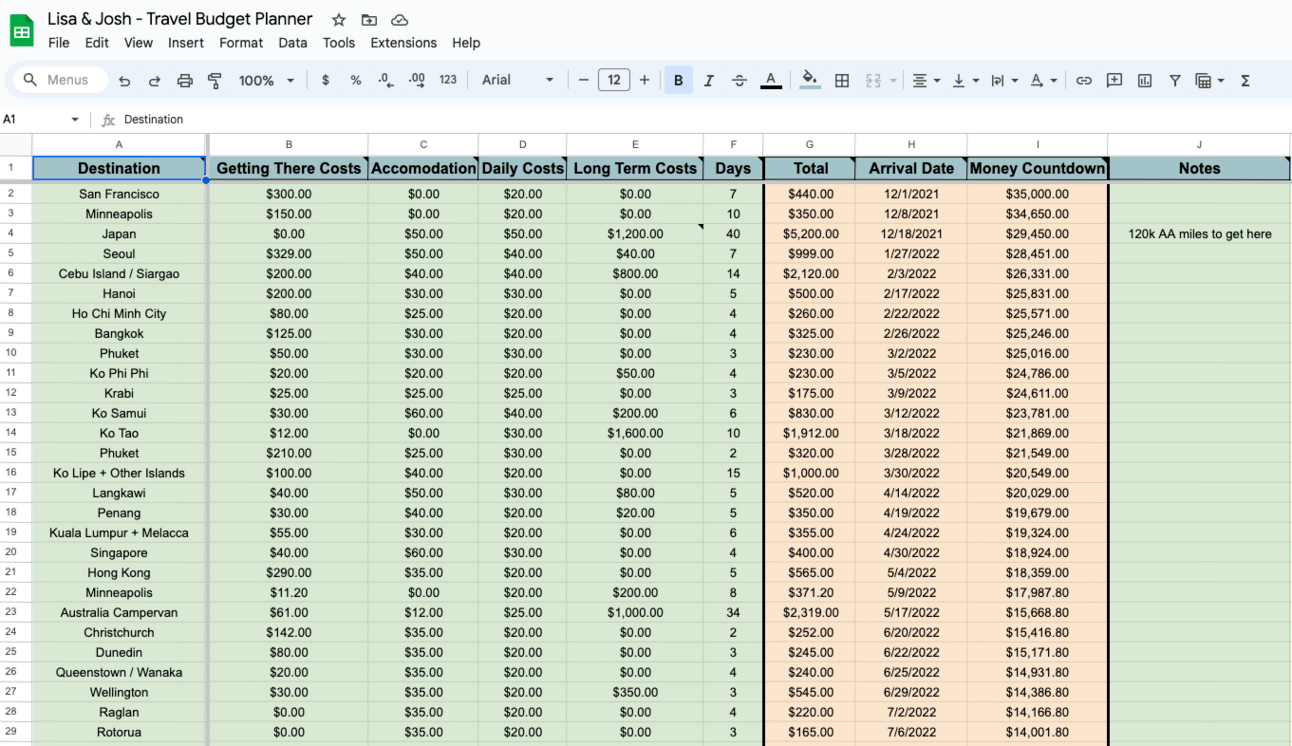Toggle Strikethrough formatting
The width and height of the screenshot is (1292, 746).
tap(739, 81)
